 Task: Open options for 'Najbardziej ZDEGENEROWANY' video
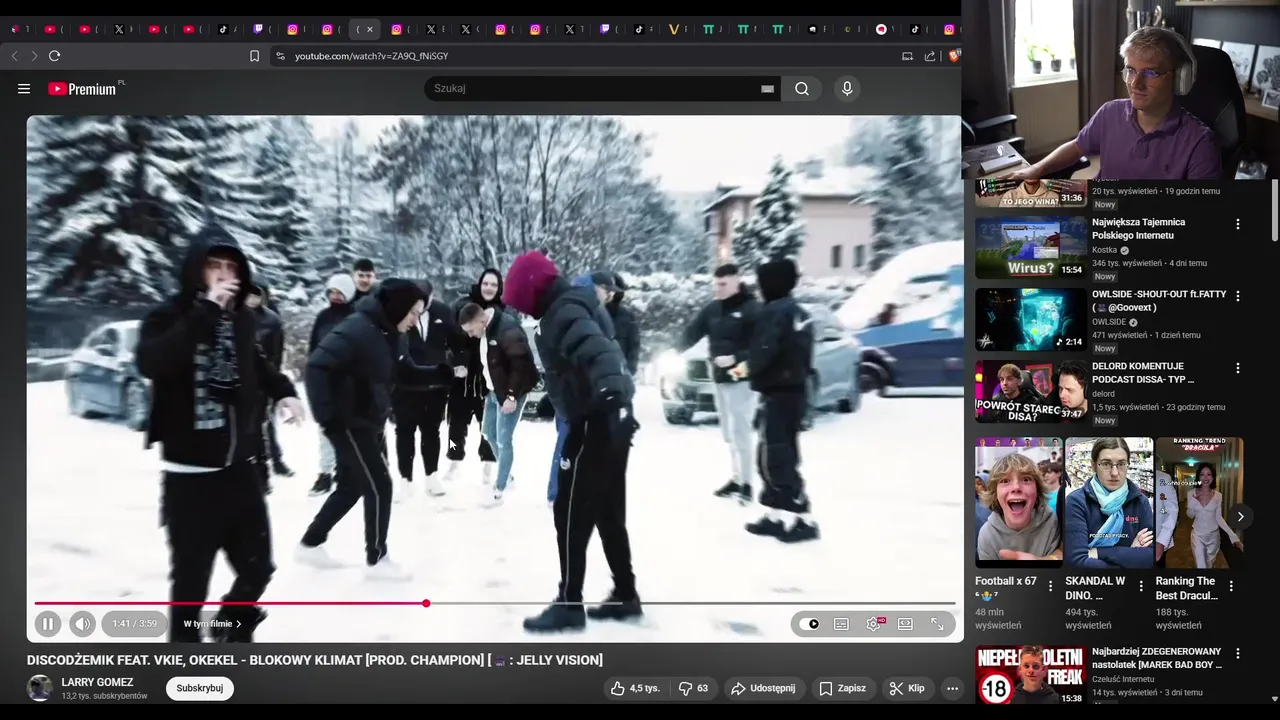pyautogui.click(x=1238, y=653)
